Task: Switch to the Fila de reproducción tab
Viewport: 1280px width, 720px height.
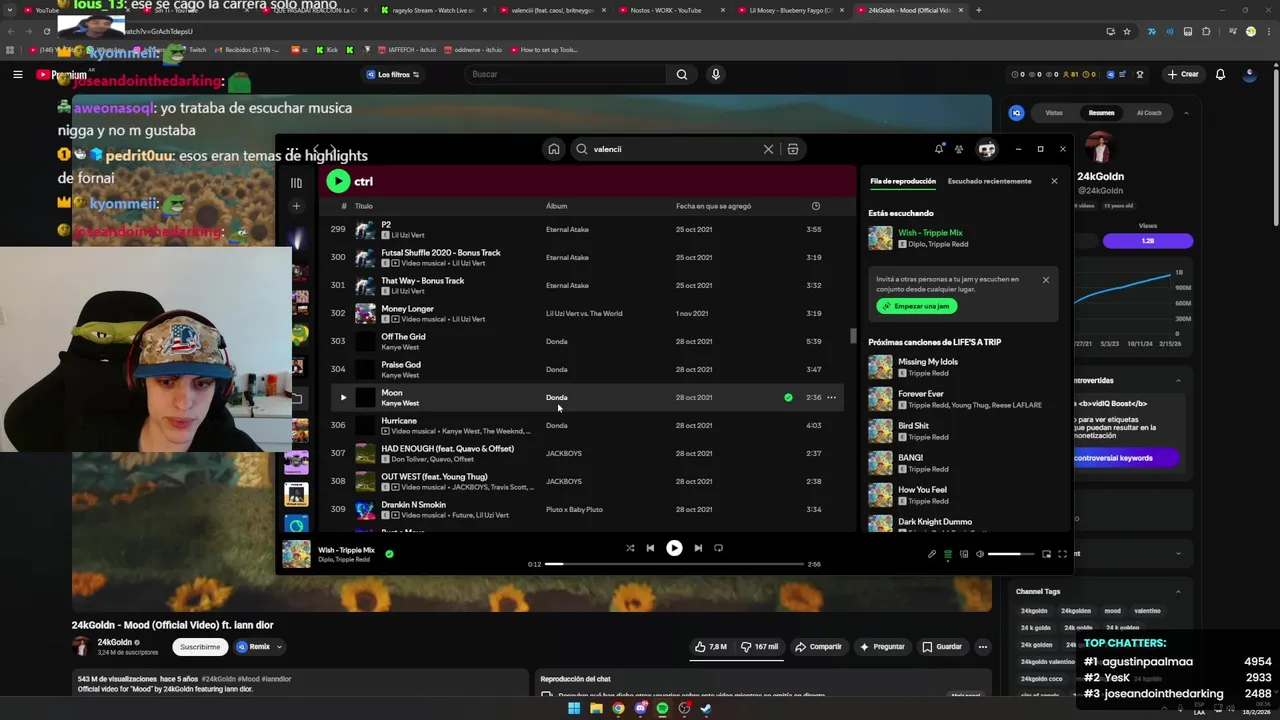Action: pyautogui.click(x=903, y=181)
